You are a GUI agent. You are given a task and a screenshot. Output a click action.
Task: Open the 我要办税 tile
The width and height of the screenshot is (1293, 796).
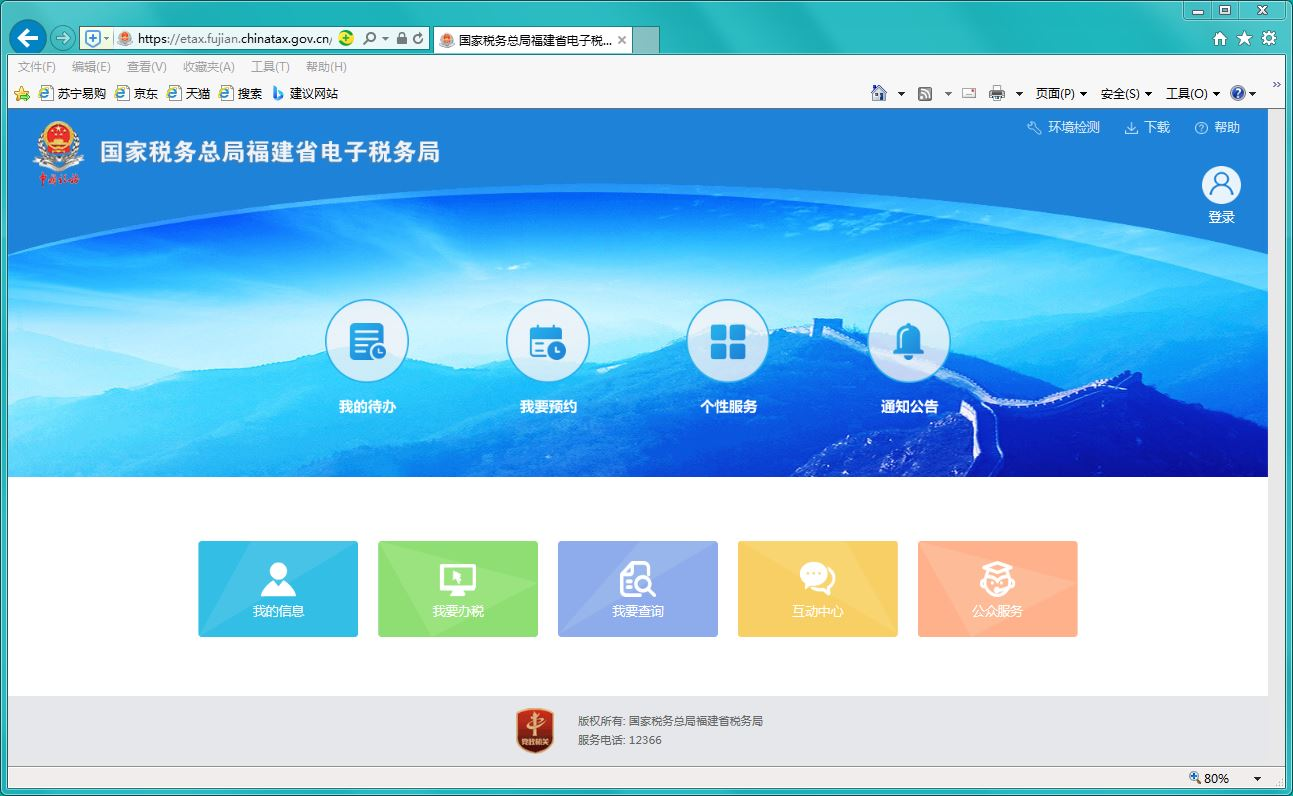(458, 589)
